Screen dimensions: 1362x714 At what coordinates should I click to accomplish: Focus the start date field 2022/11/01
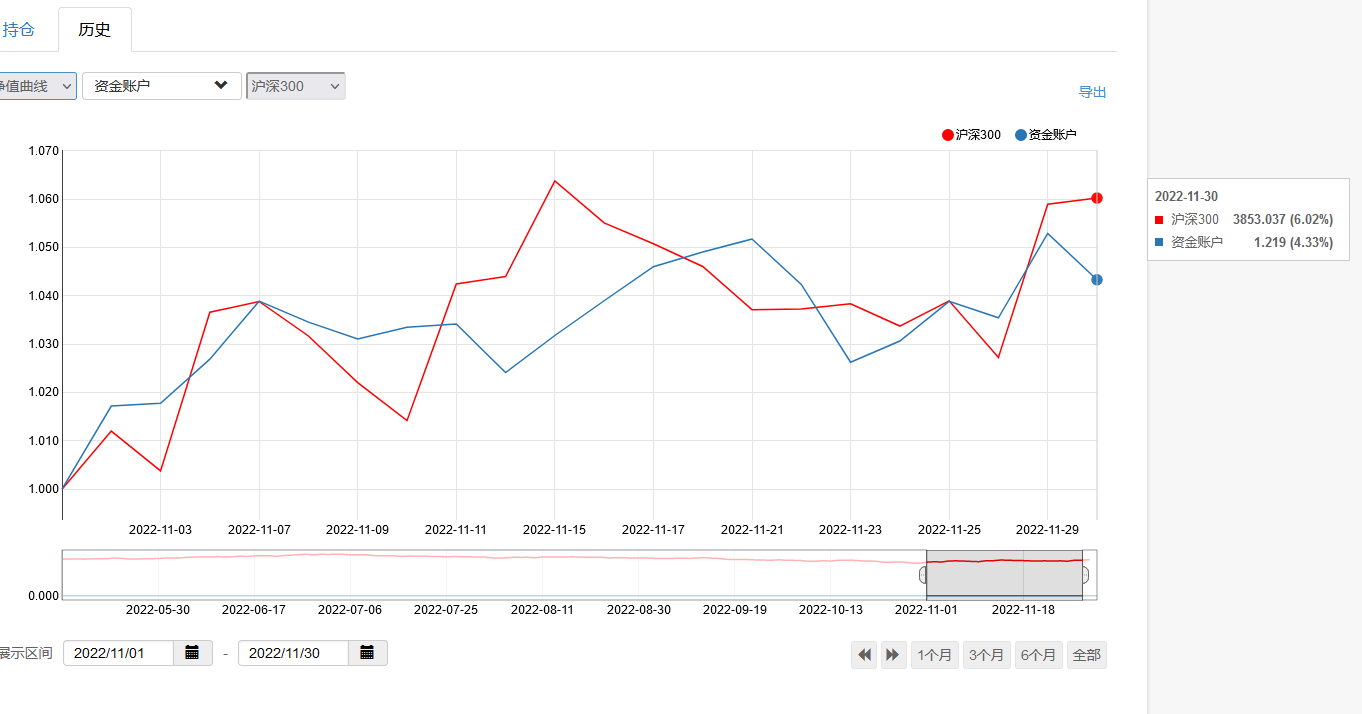point(118,653)
